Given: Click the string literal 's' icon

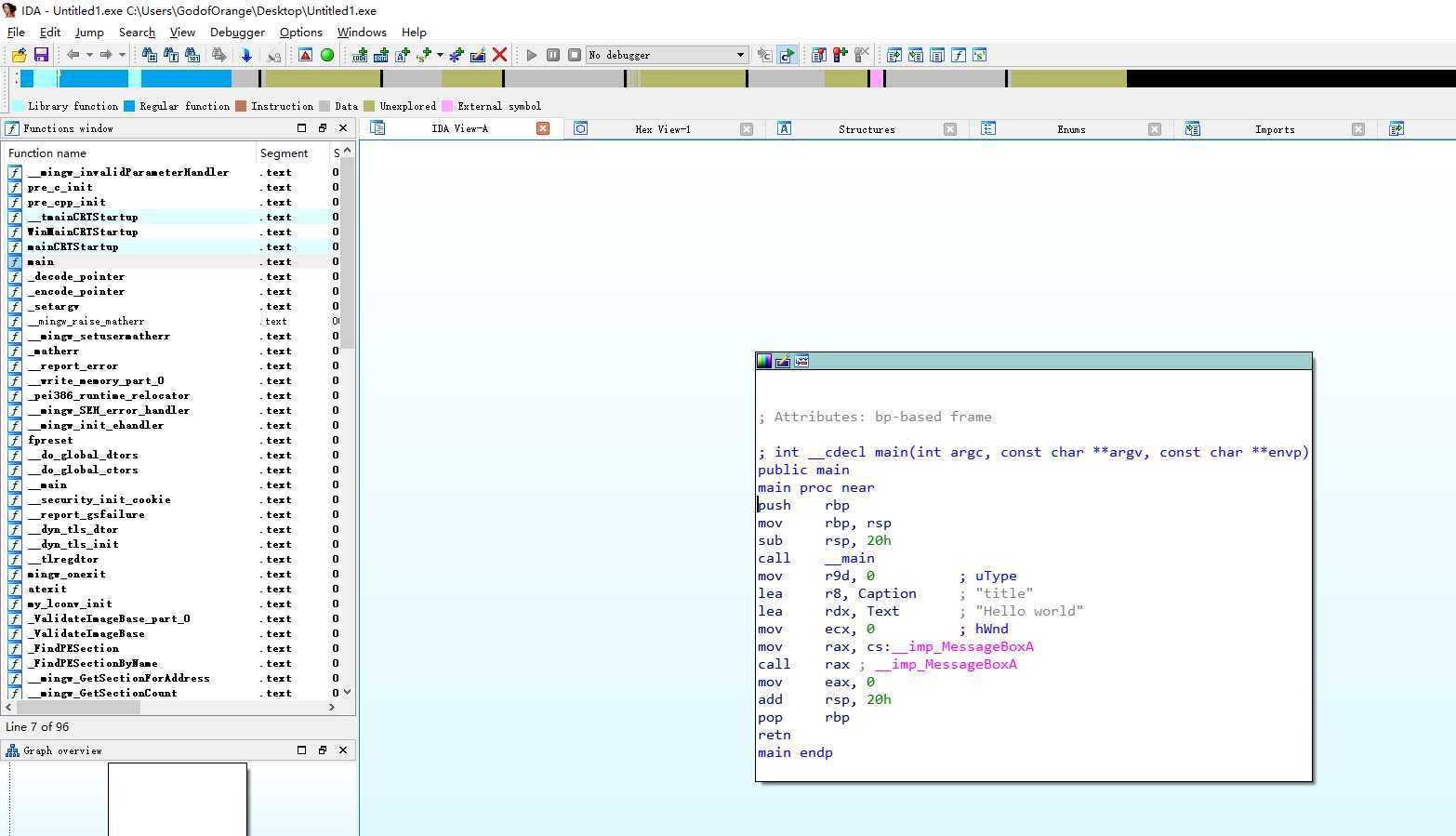Looking at the screenshot, I should 424,55.
